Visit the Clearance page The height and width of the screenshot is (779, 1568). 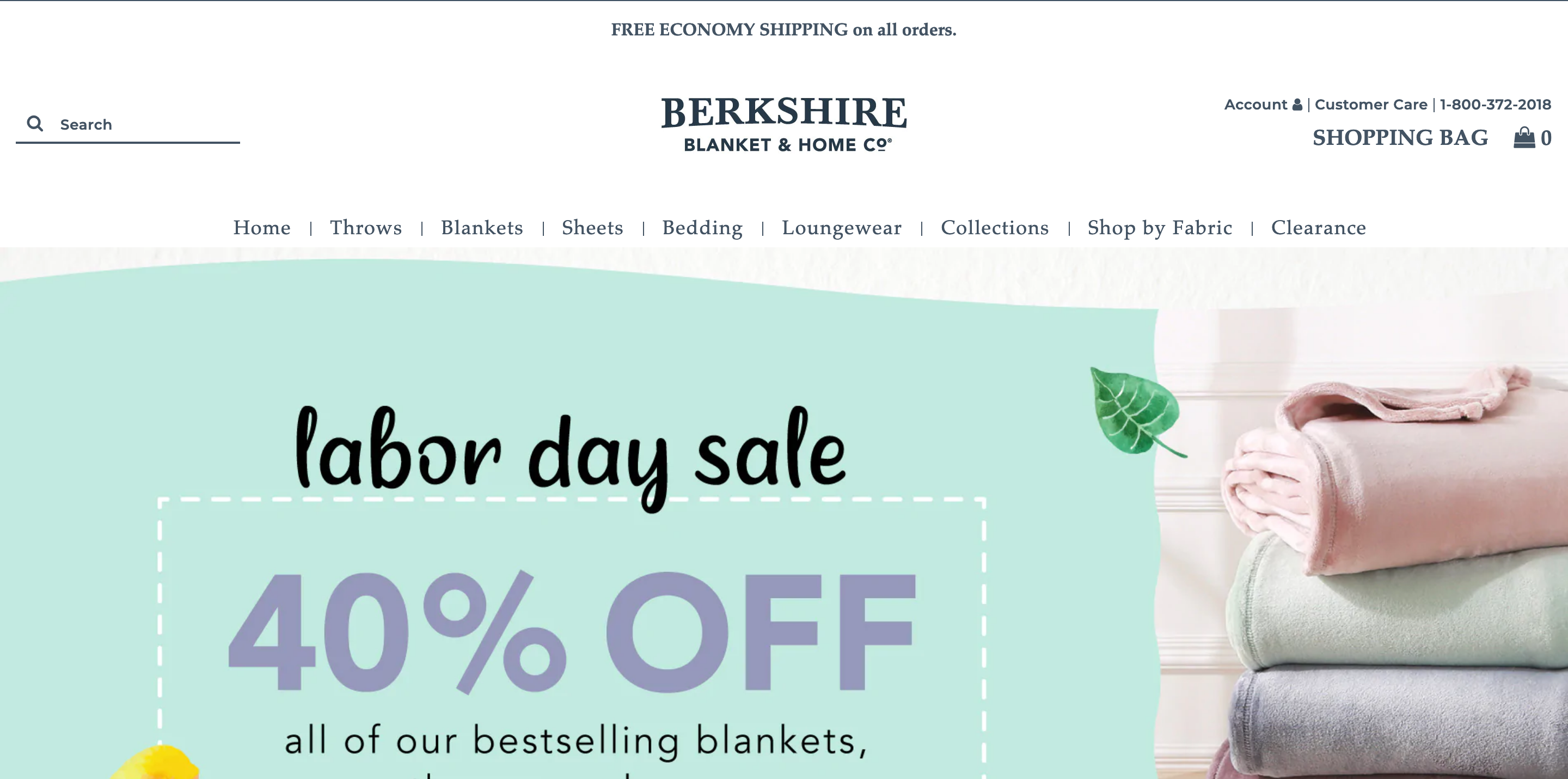pos(1319,228)
